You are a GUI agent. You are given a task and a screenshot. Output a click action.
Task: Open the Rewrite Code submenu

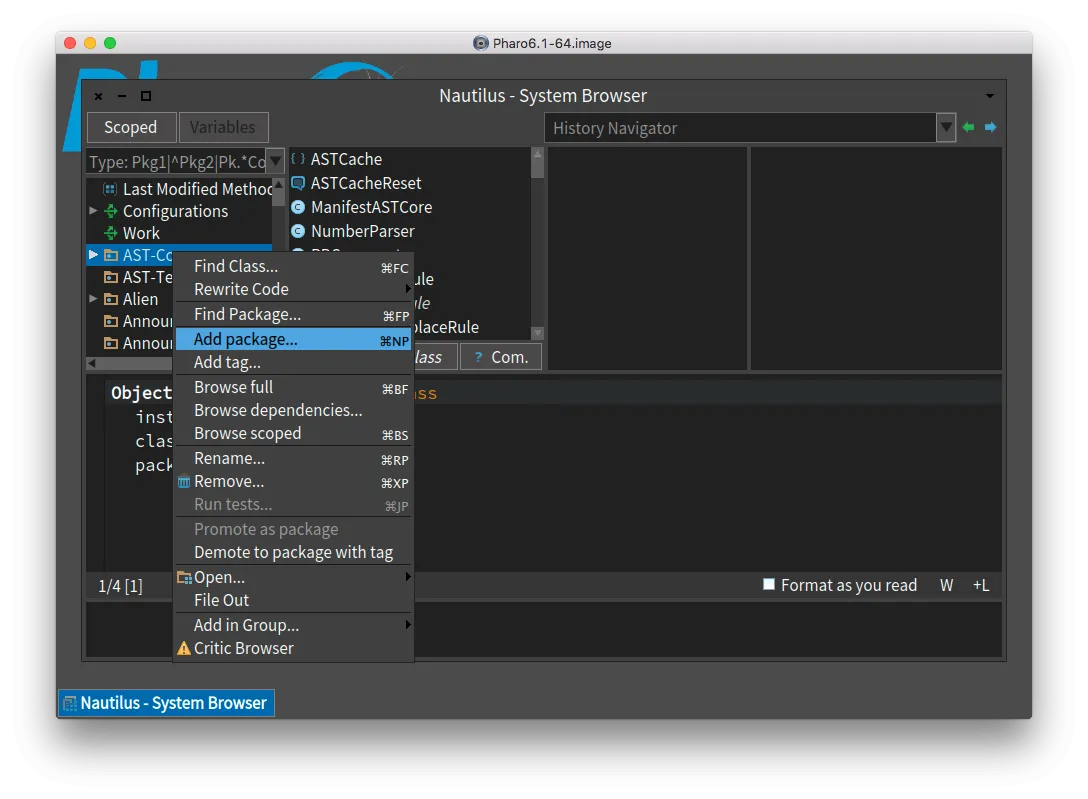point(294,289)
